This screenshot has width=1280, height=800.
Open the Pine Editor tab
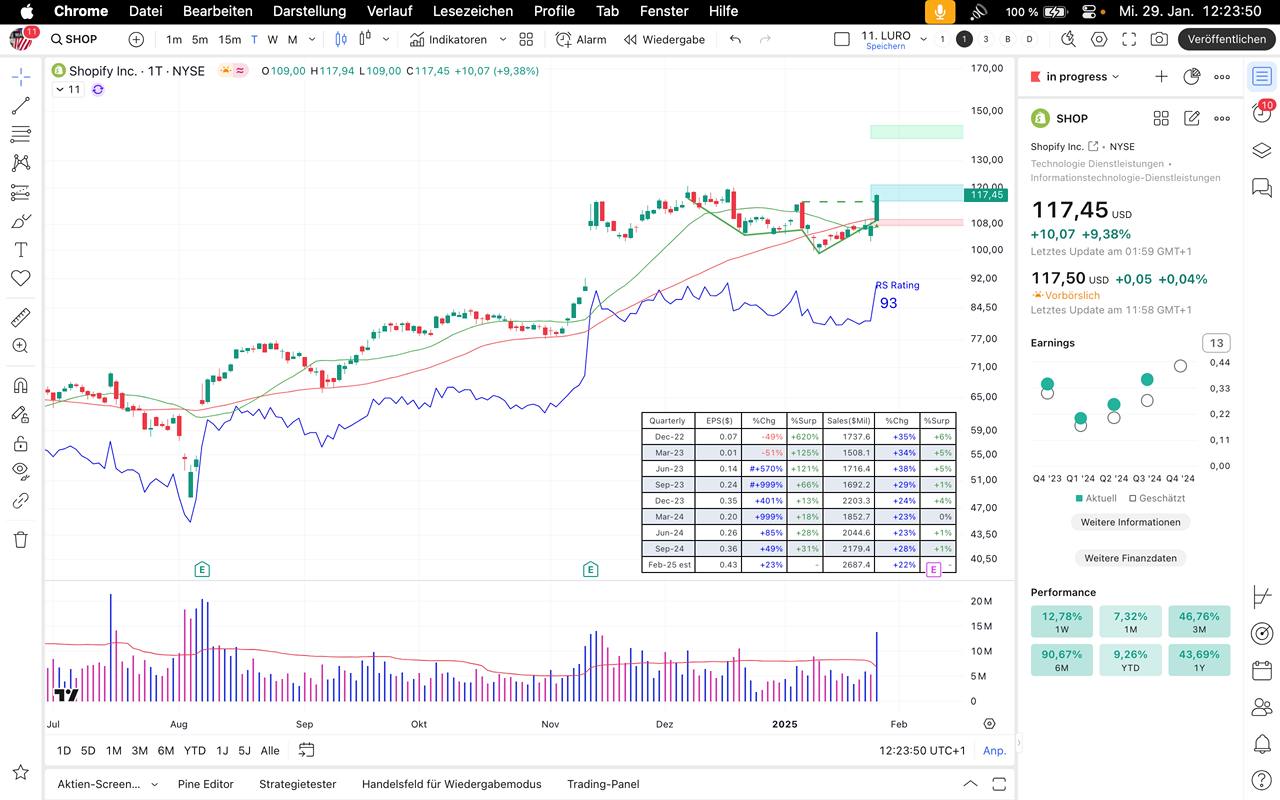click(x=205, y=784)
